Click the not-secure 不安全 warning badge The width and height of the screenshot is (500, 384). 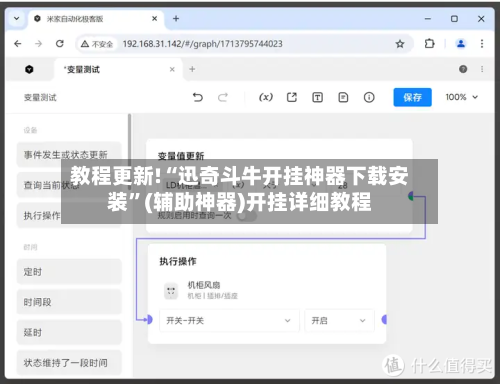(97, 44)
